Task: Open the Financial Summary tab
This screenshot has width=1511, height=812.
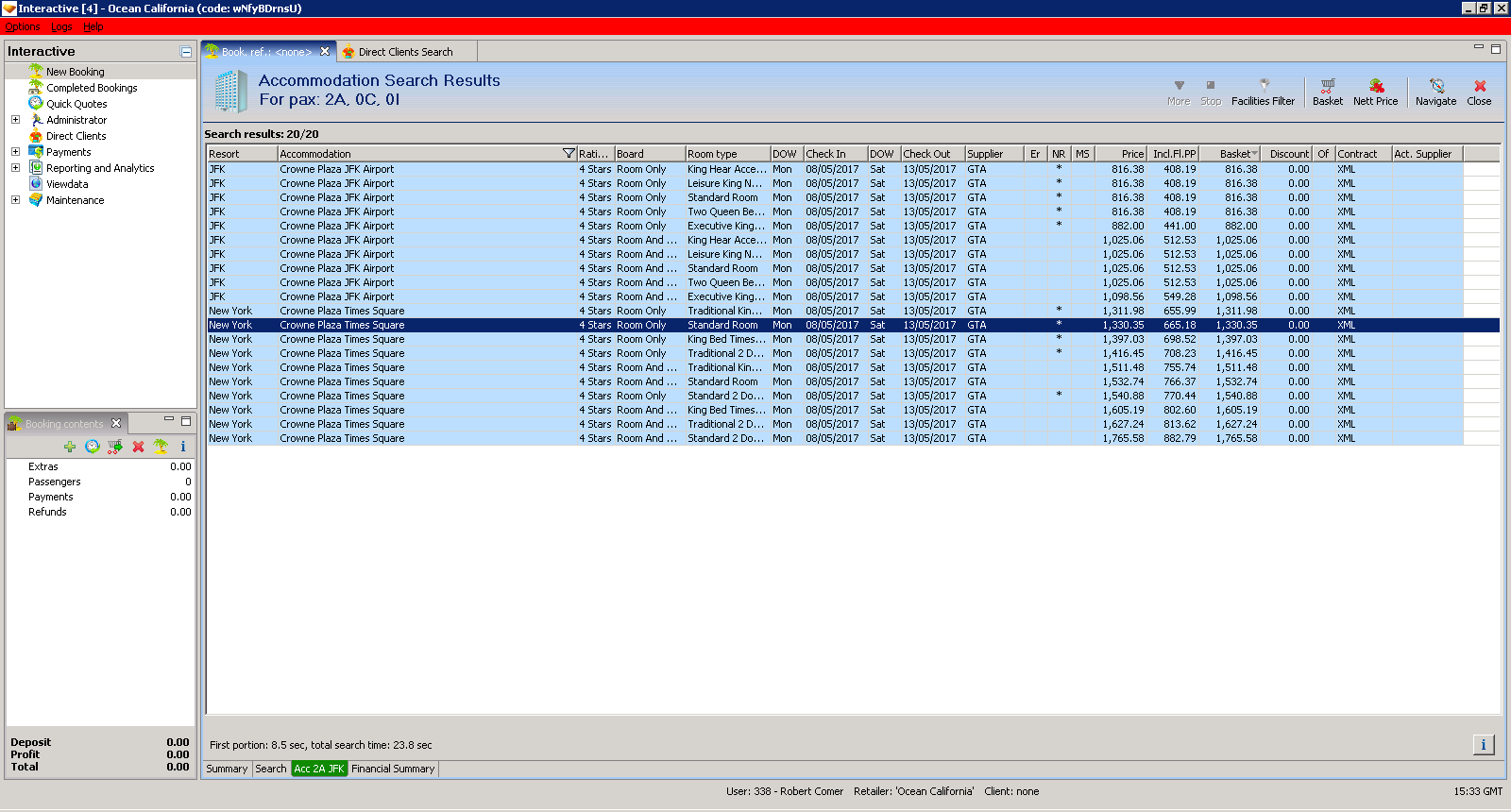Action: click(393, 769)
